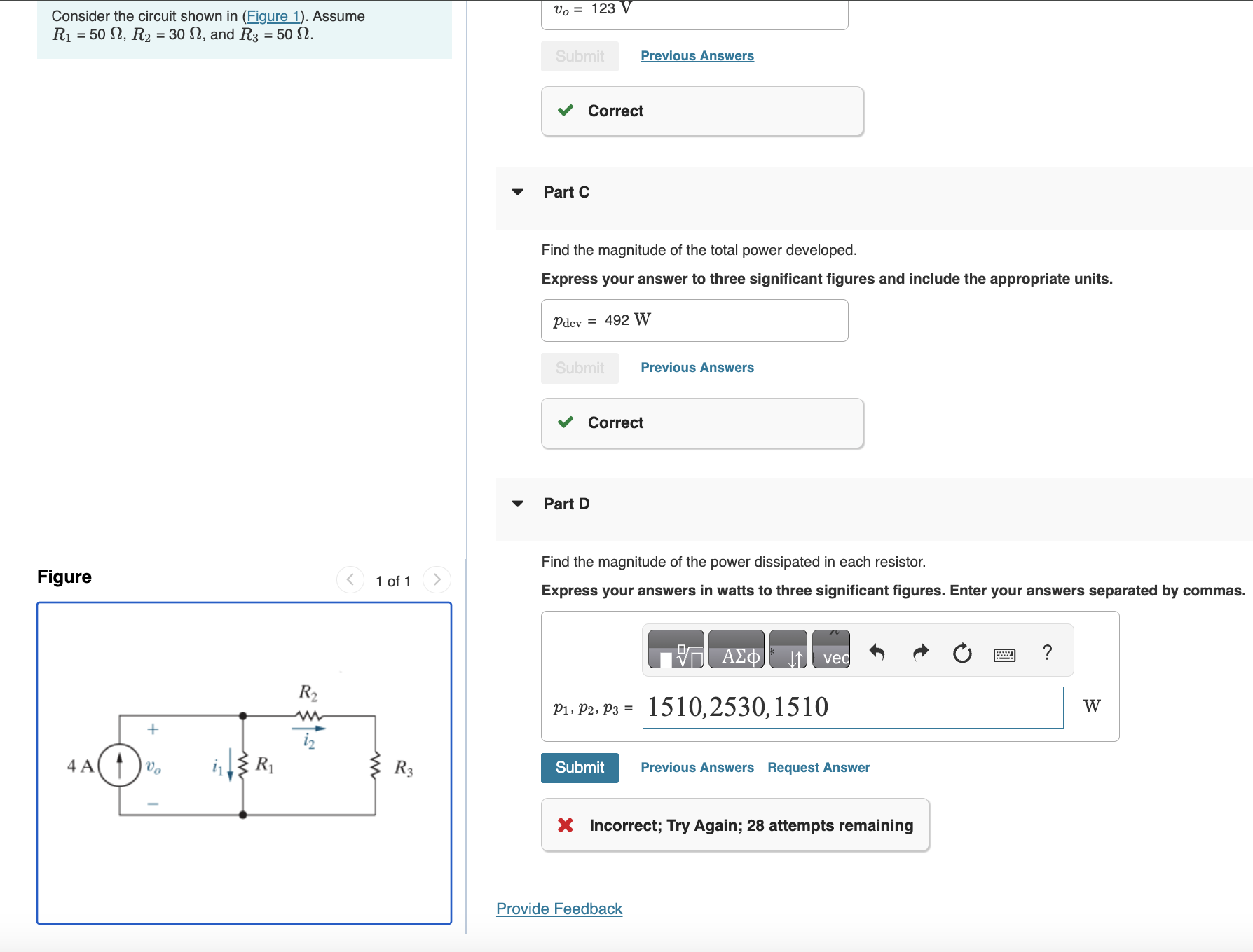Insert a Greek letter using the ΑΣΦ icon
This screenshot has height=952, width=1253.
736,649
